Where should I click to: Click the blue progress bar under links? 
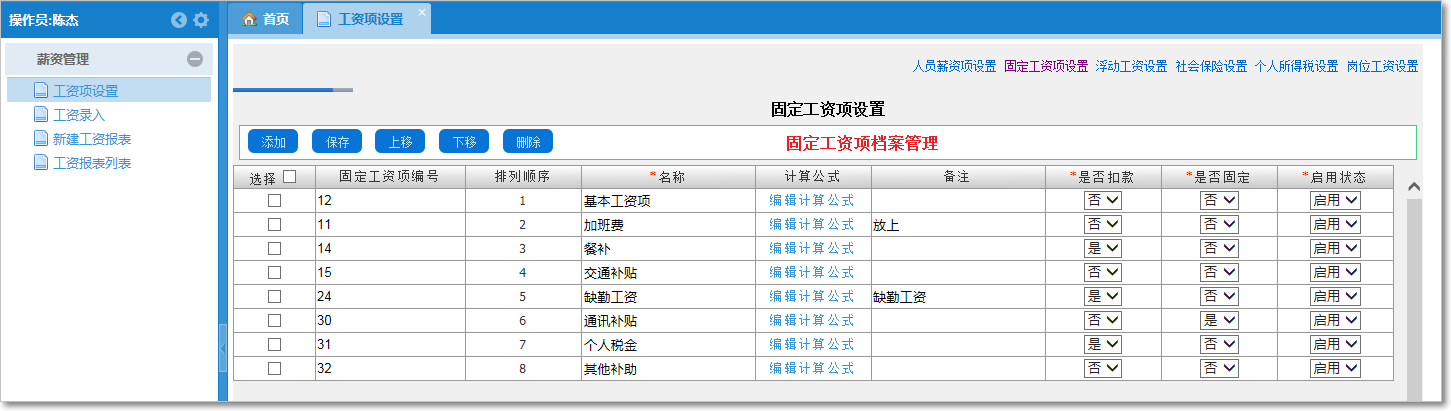coord(283,90)
